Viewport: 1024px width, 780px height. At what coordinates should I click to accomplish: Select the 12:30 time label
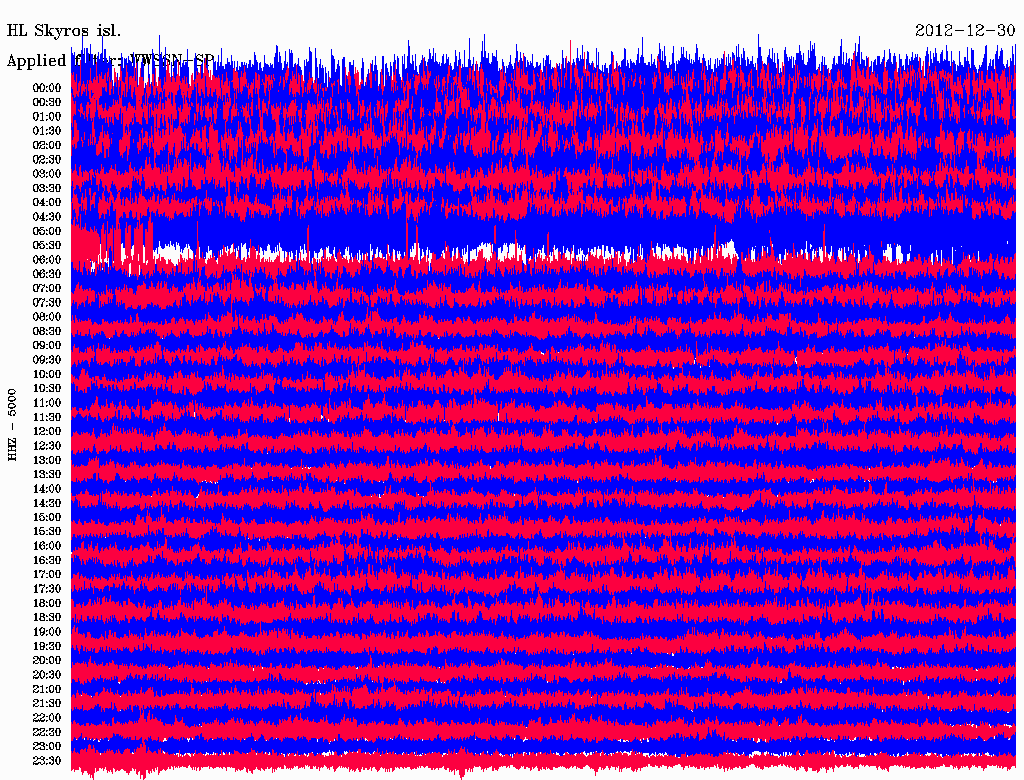point(47,446)
